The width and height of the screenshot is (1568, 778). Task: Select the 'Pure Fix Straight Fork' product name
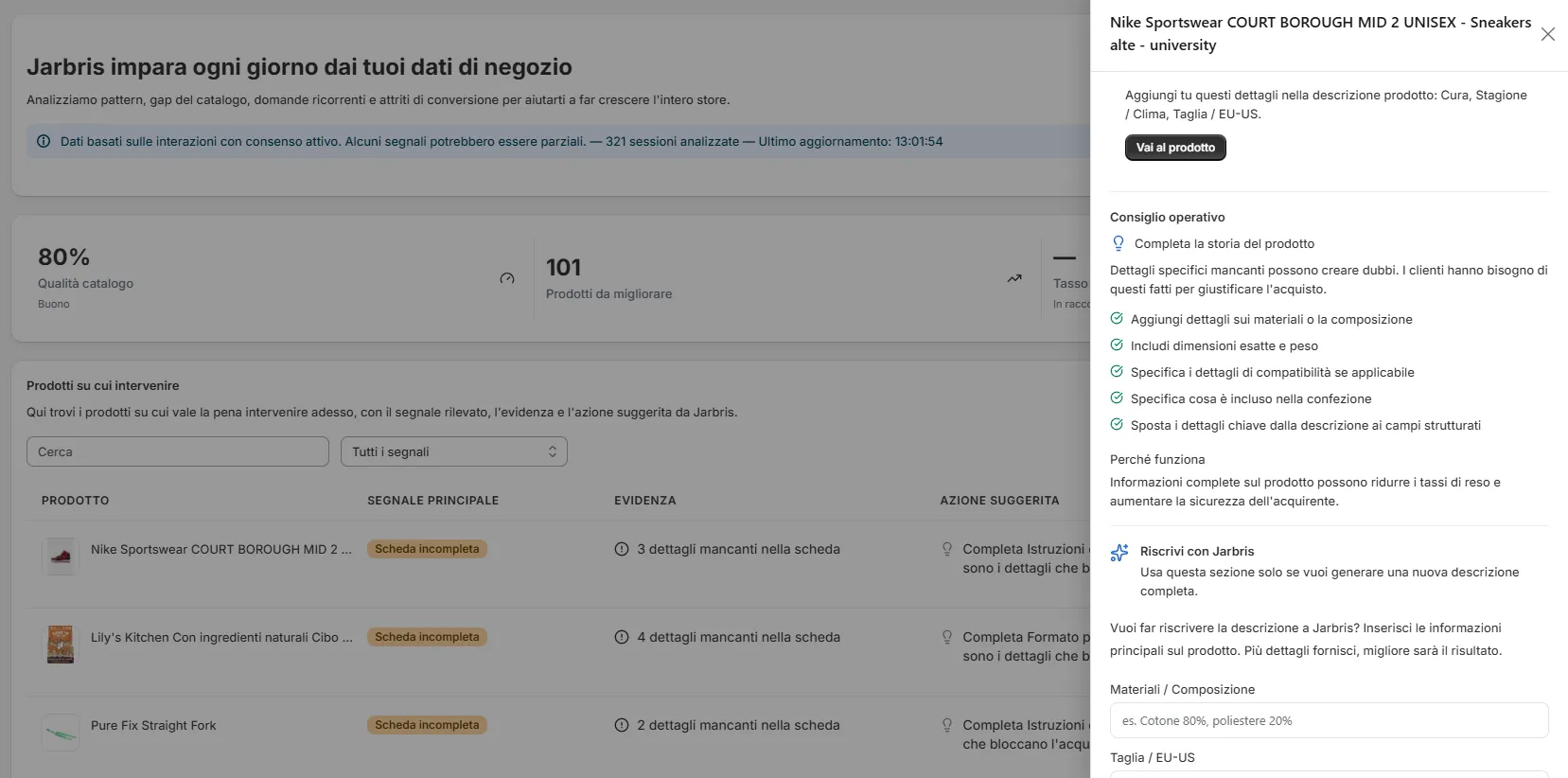pos(153,725)
